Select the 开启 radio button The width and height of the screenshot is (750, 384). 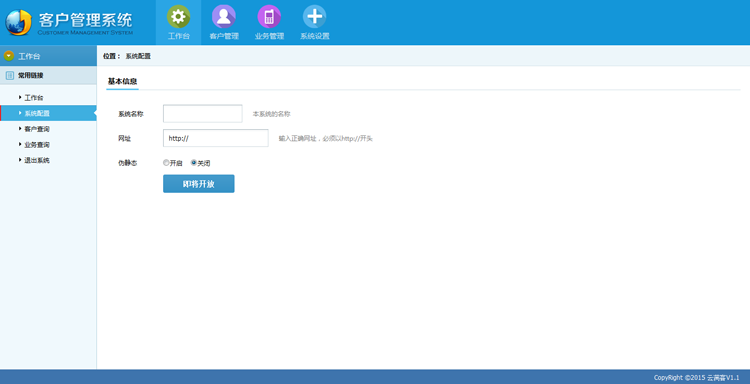(x=166, y=163)
